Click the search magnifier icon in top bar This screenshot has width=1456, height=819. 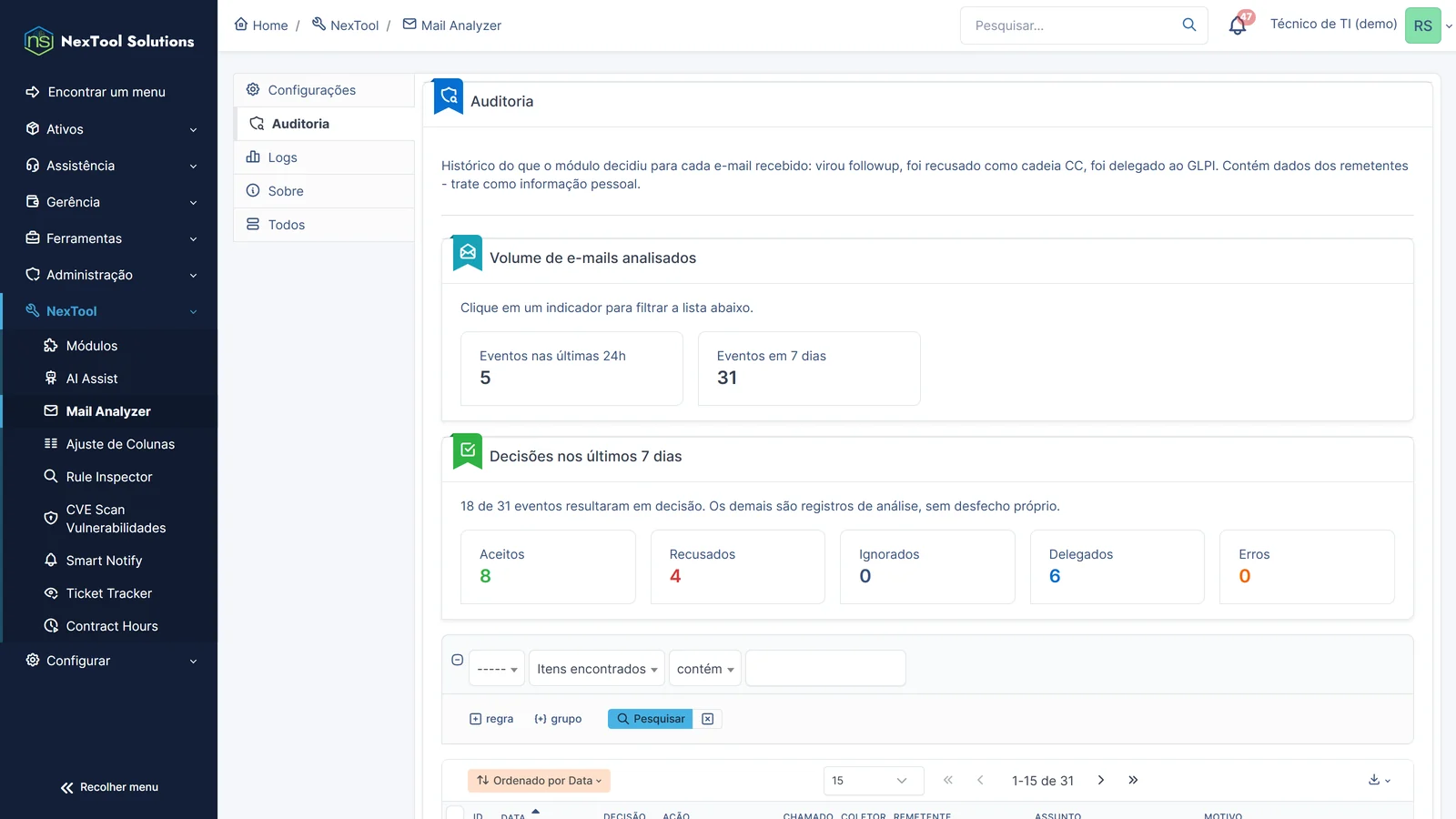pos(1188,25)
